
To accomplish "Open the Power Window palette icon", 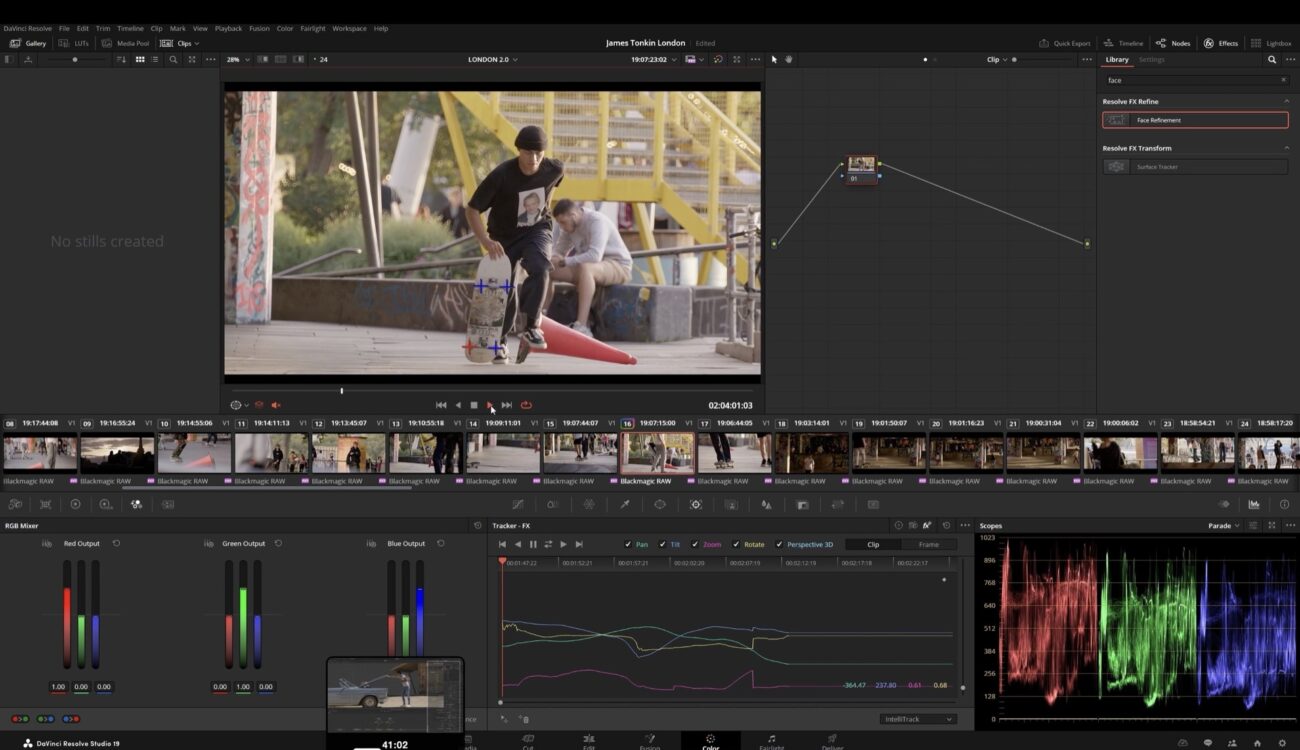I will click(660, 504).
